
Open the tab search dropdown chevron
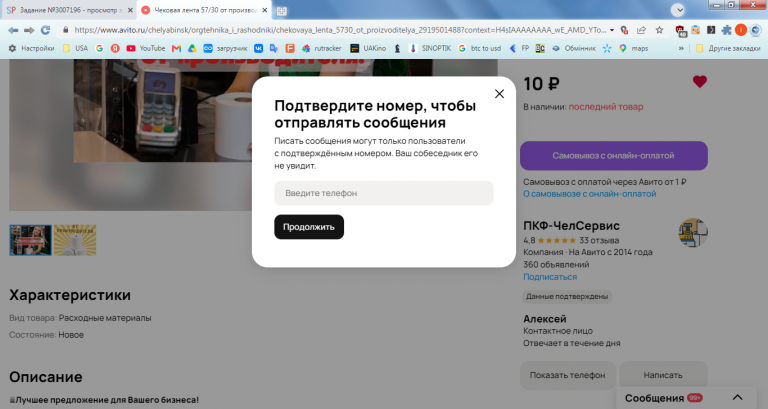point(678,10)
